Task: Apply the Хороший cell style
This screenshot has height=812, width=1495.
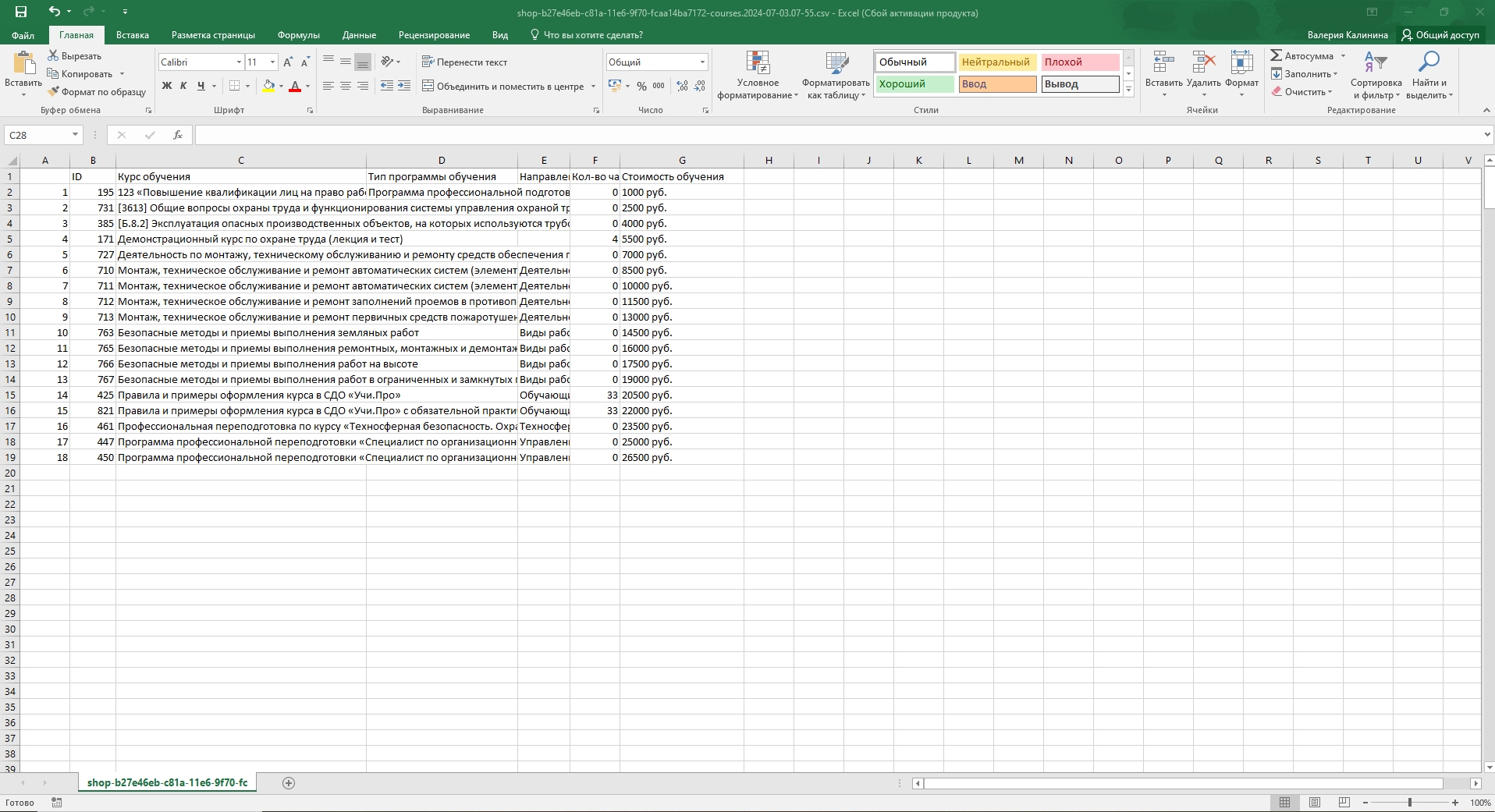Action: [914, 84]
